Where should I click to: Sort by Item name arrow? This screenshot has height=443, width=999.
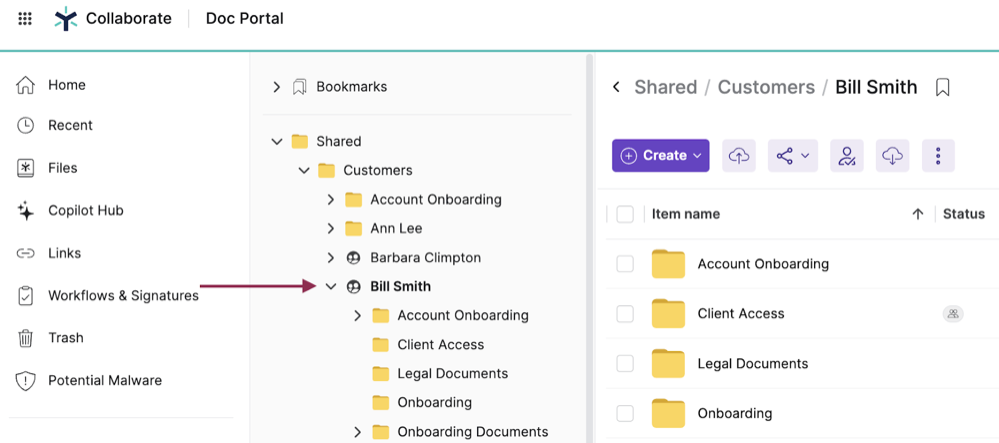(917, 214)
